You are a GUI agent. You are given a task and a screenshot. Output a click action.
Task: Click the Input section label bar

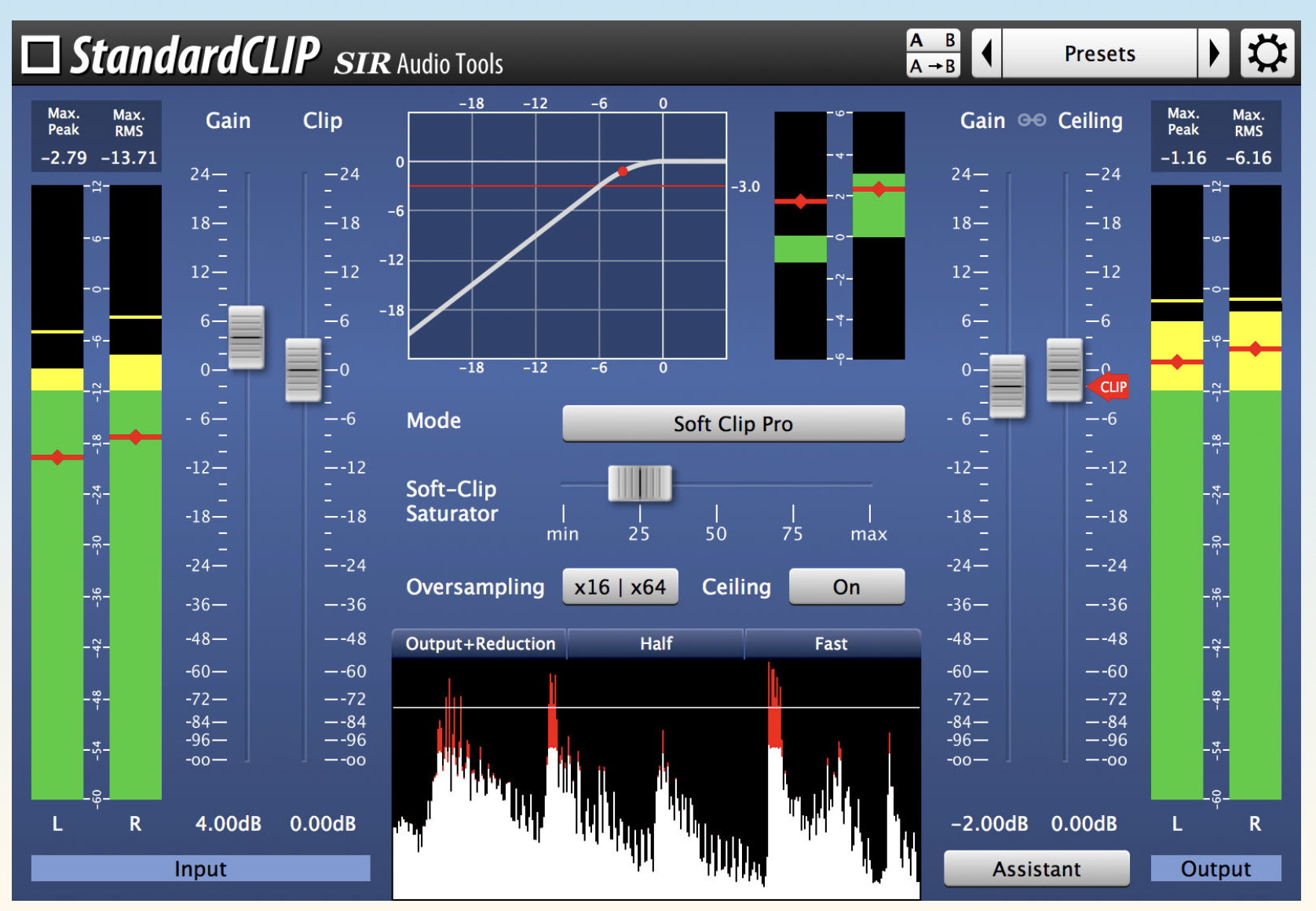click(x=200, y=869)
